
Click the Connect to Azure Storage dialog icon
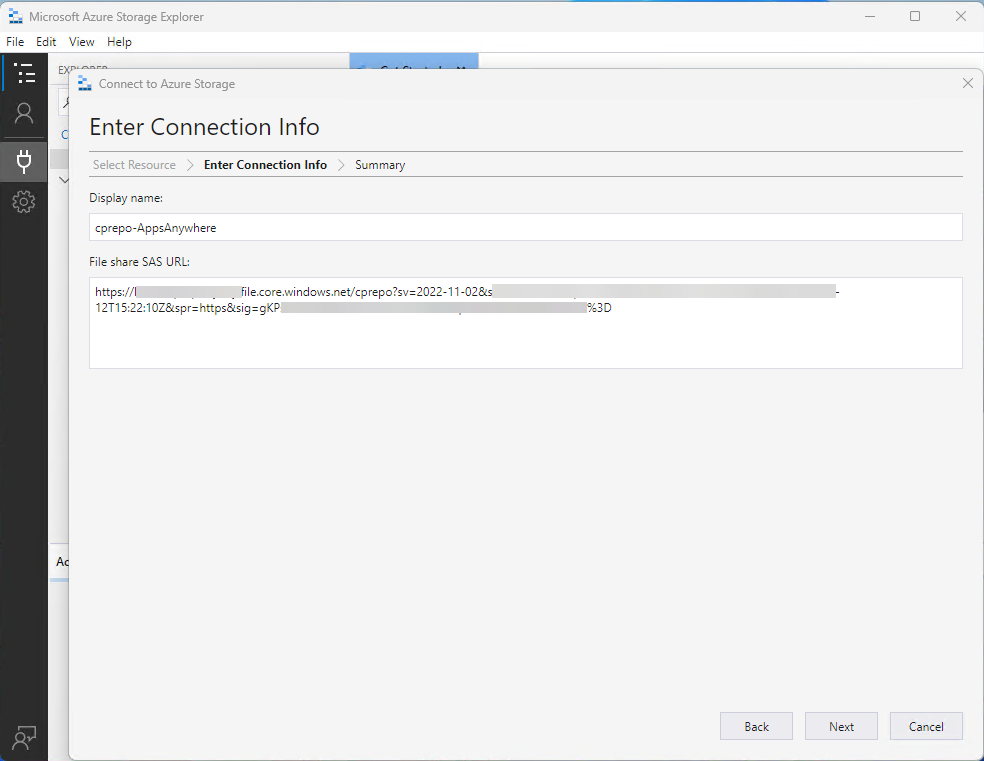[85, 84]
